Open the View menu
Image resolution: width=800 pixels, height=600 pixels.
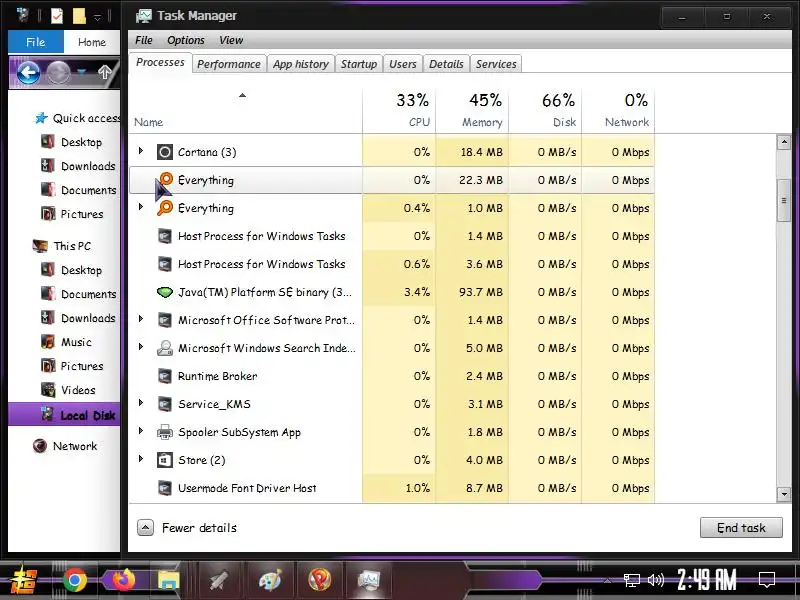(231, 40)
